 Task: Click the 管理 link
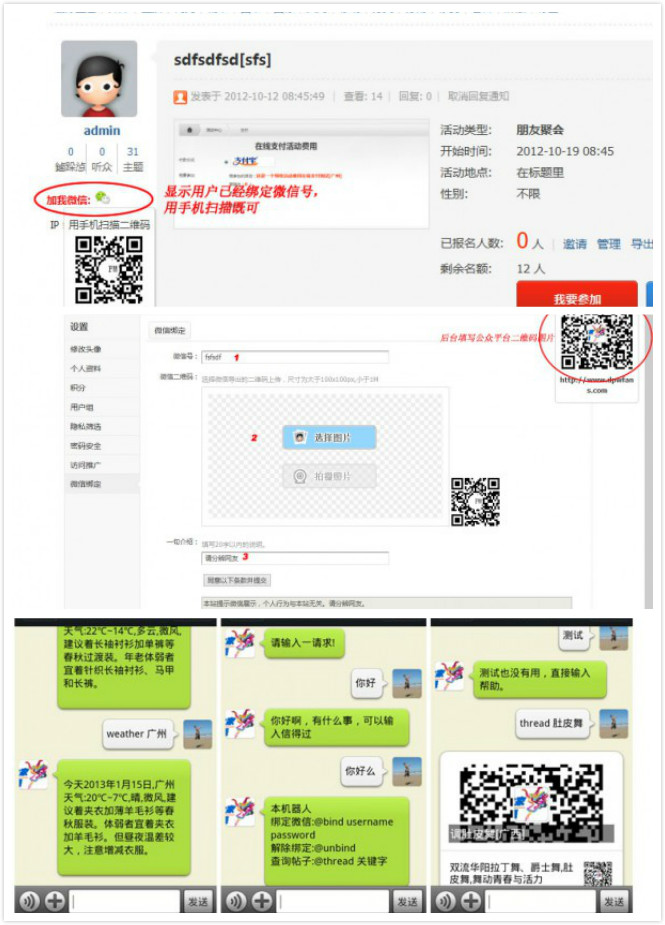coord(608,244)
